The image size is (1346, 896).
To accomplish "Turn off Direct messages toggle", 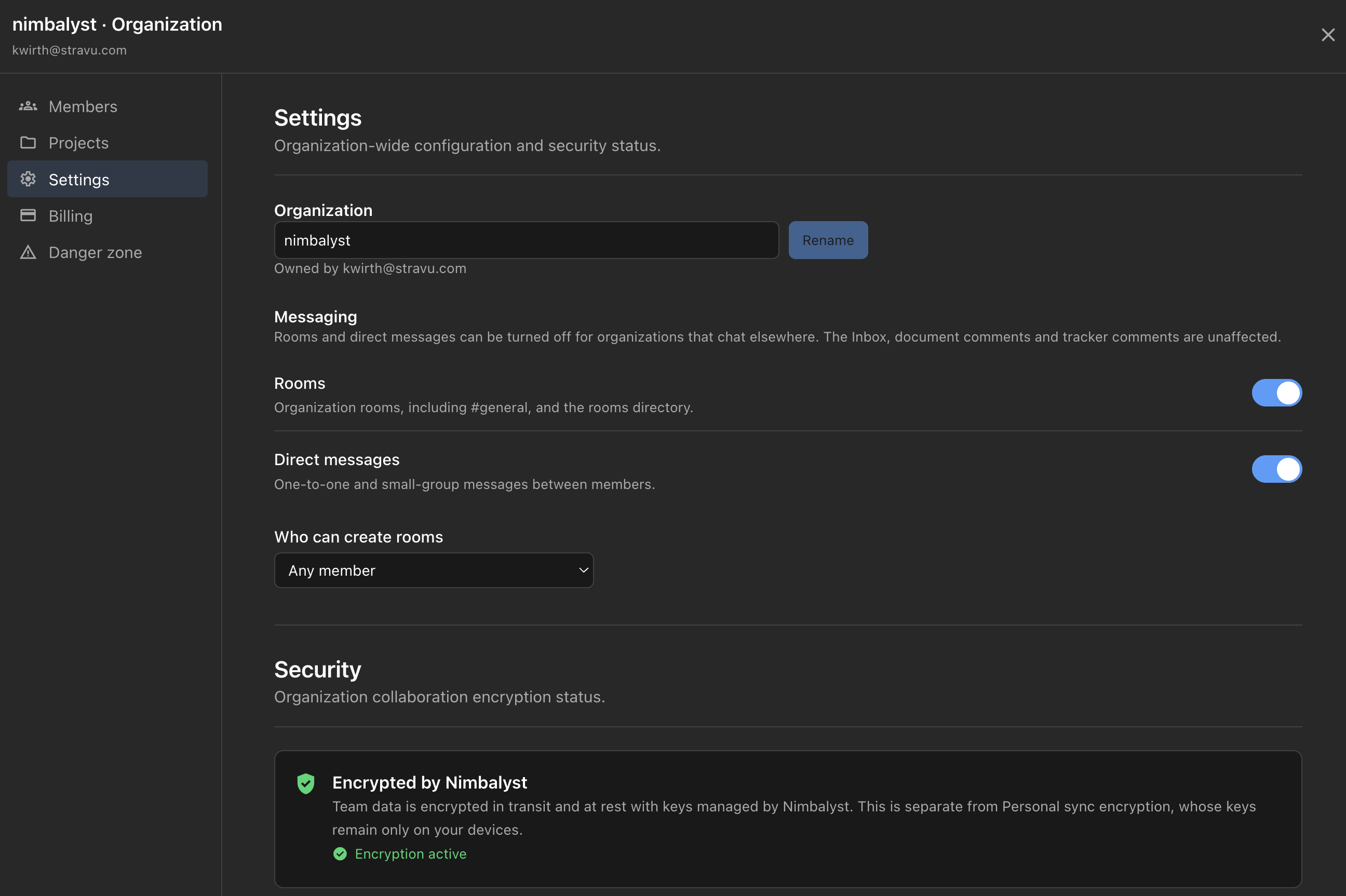I will [x=1276, y=469].
